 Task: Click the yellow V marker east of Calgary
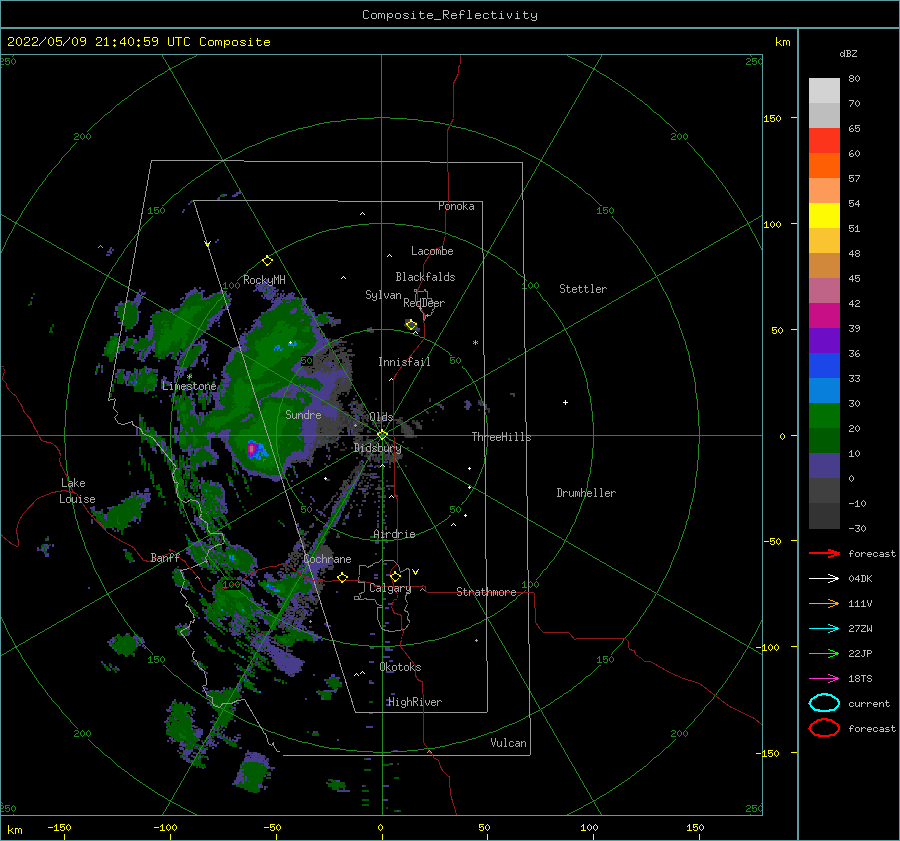(416, 572)
